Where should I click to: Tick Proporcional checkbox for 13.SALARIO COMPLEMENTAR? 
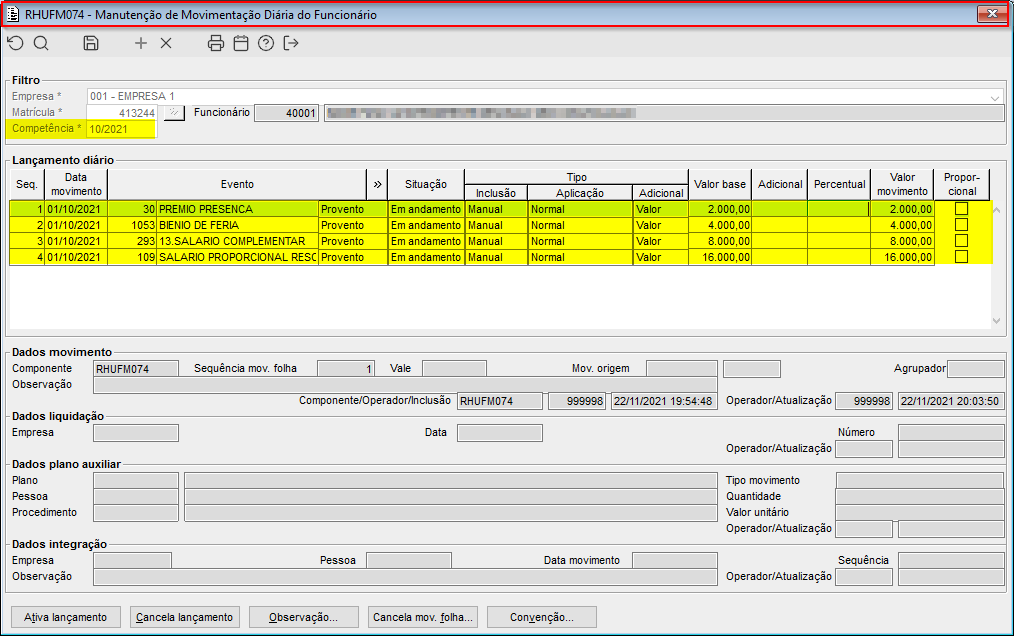coord(962,241)
